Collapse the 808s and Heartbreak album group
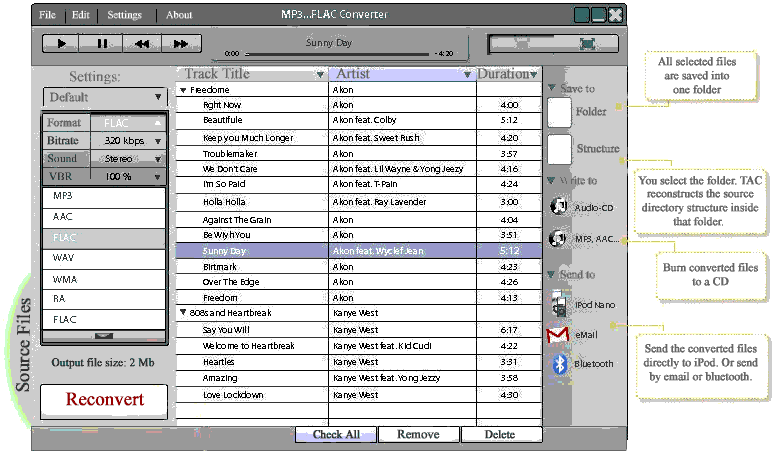The image size is (776, 460). pos(183,312)
